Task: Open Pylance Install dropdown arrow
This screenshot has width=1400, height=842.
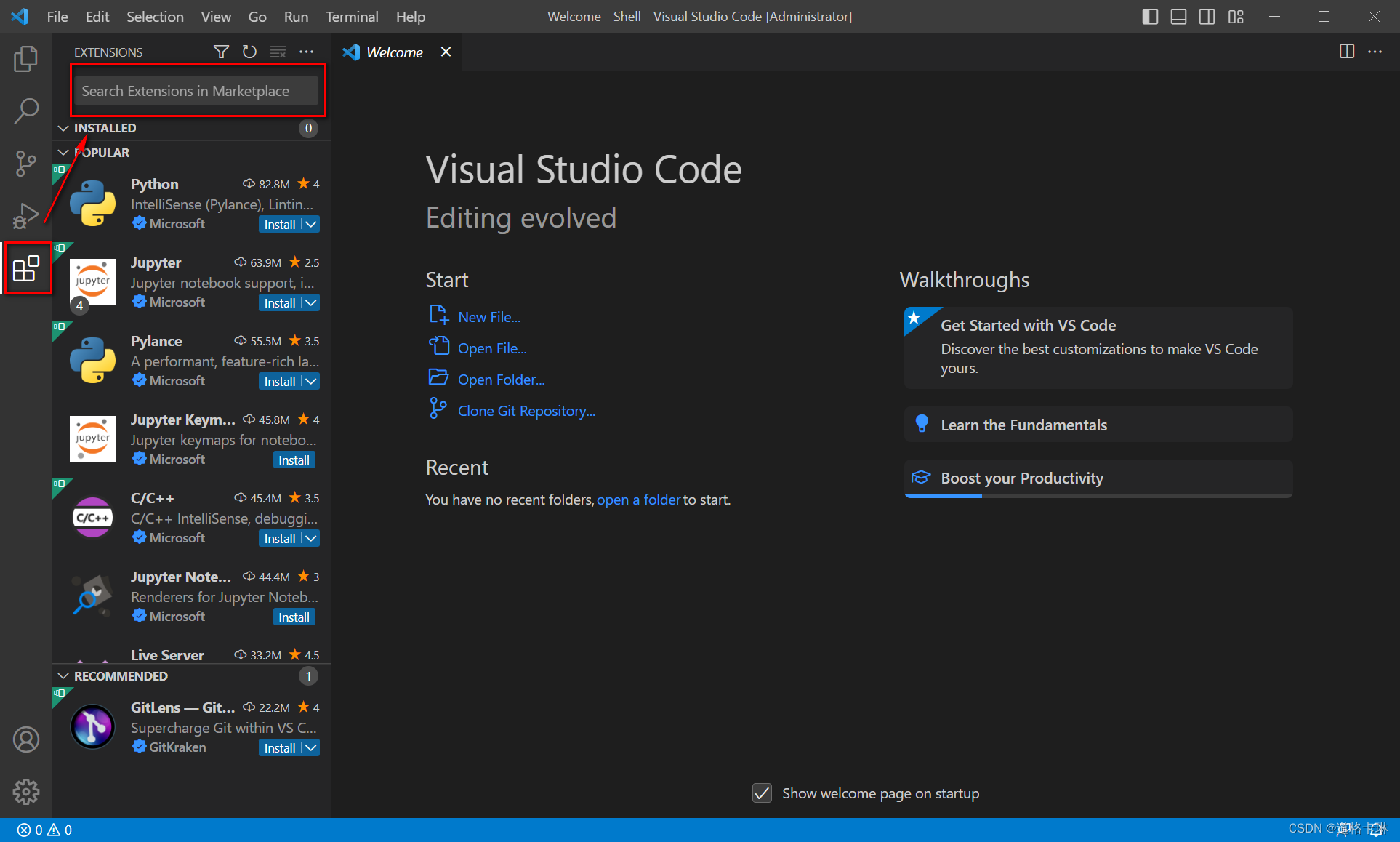Action: (x=311, y=382)
